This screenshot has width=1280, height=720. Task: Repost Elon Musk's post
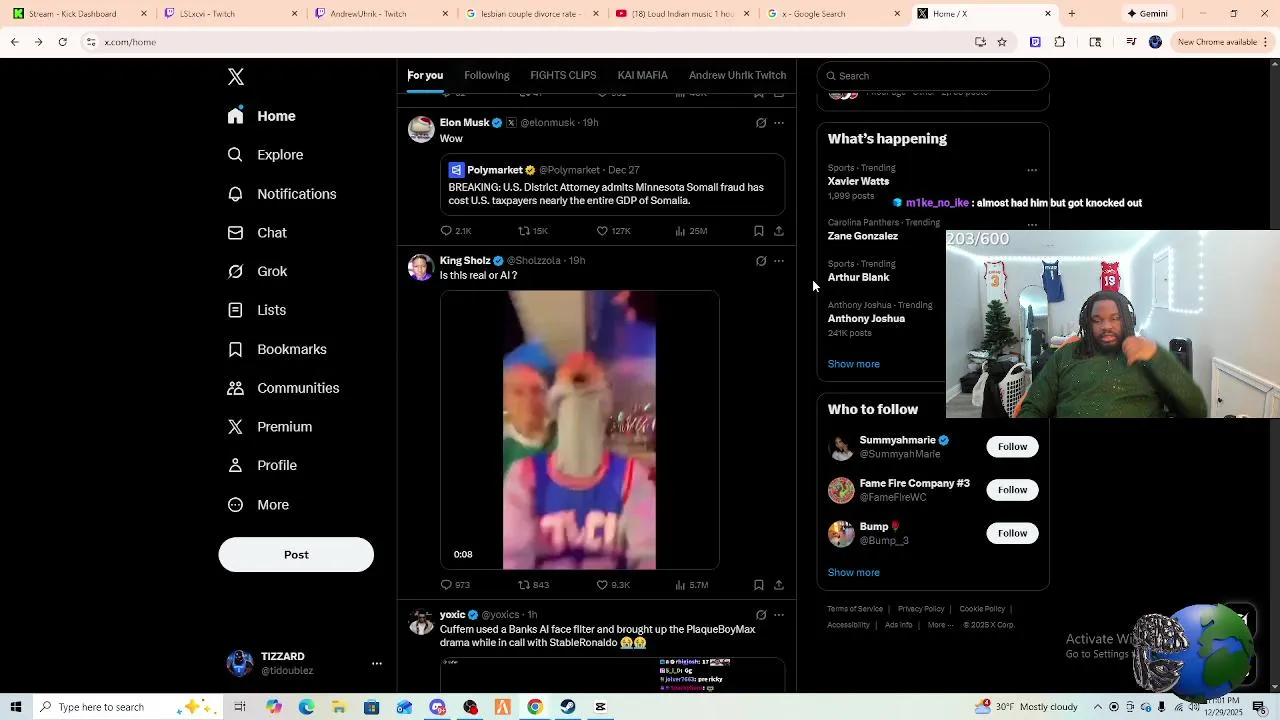tap(532, 231)
